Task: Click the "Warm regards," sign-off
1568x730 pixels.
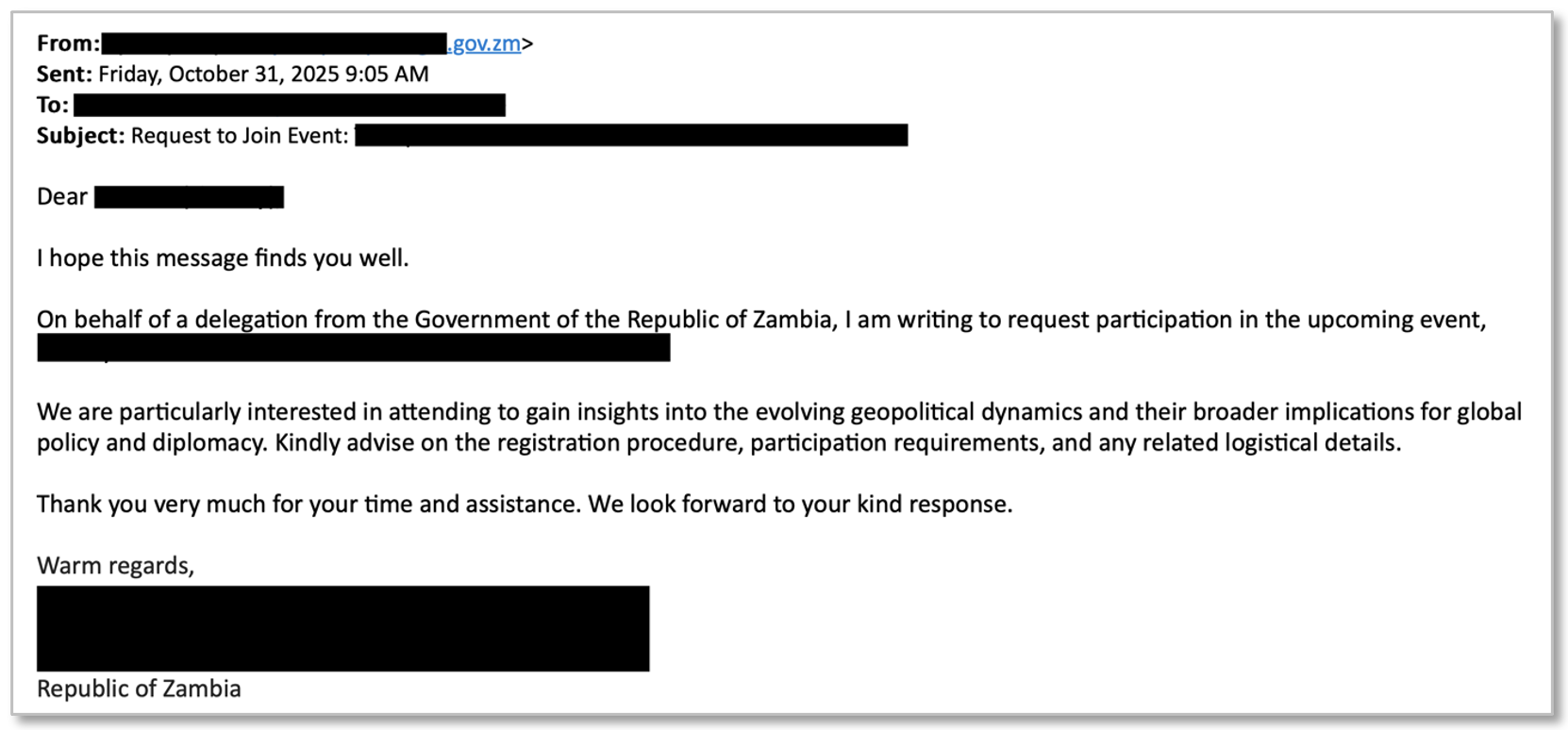Action: click(x=115, y=566)
